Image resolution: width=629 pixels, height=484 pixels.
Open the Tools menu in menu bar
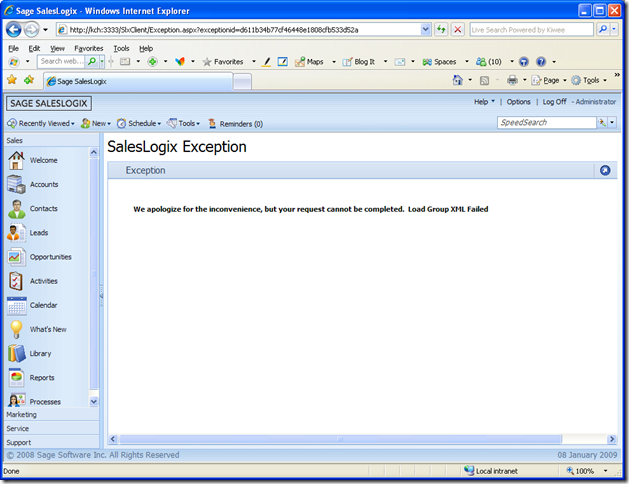pyautogui.click(x=121, y=49)
